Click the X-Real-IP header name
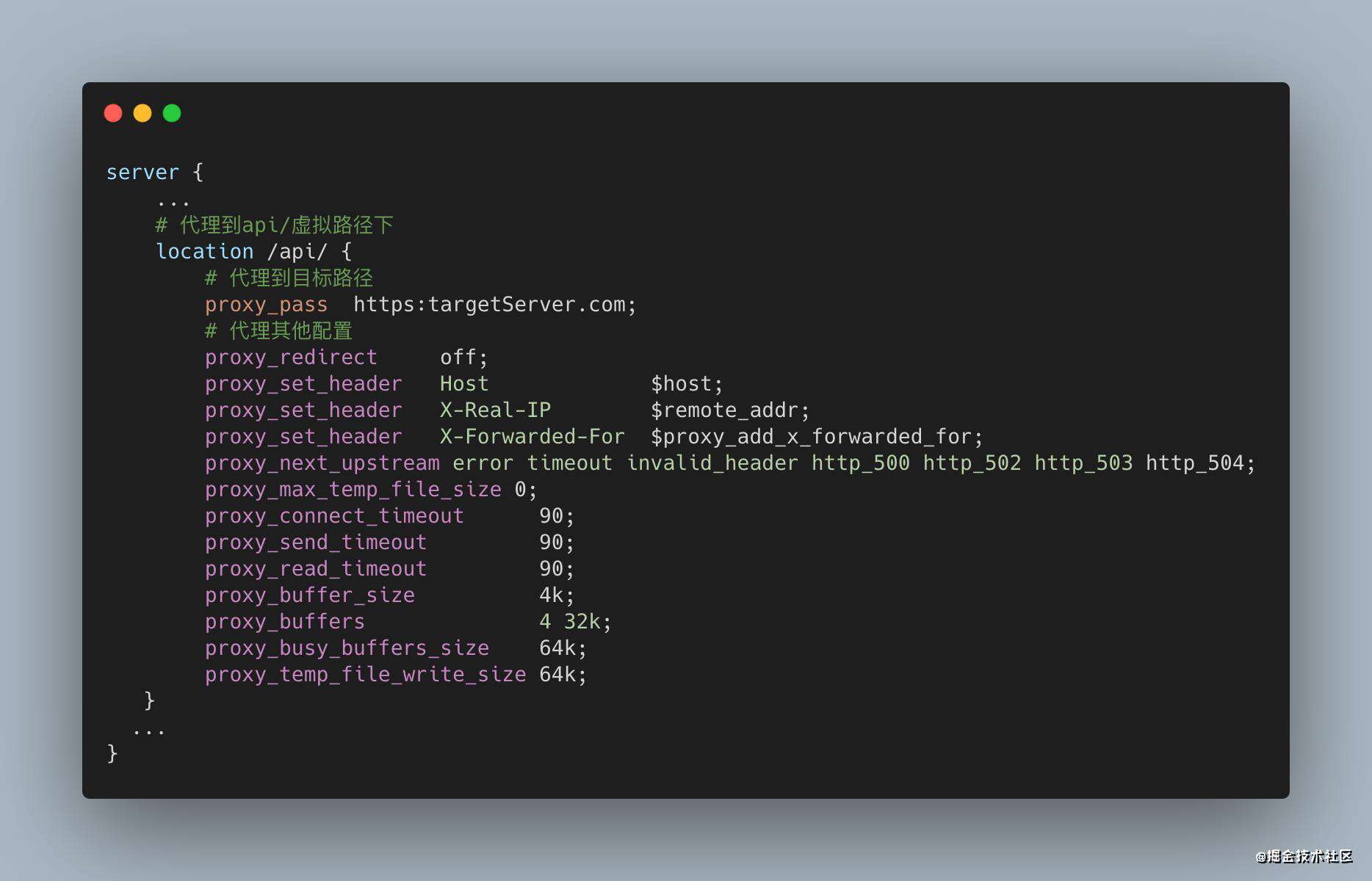This screenshot has height=881, width=1372. click(495, 410)
